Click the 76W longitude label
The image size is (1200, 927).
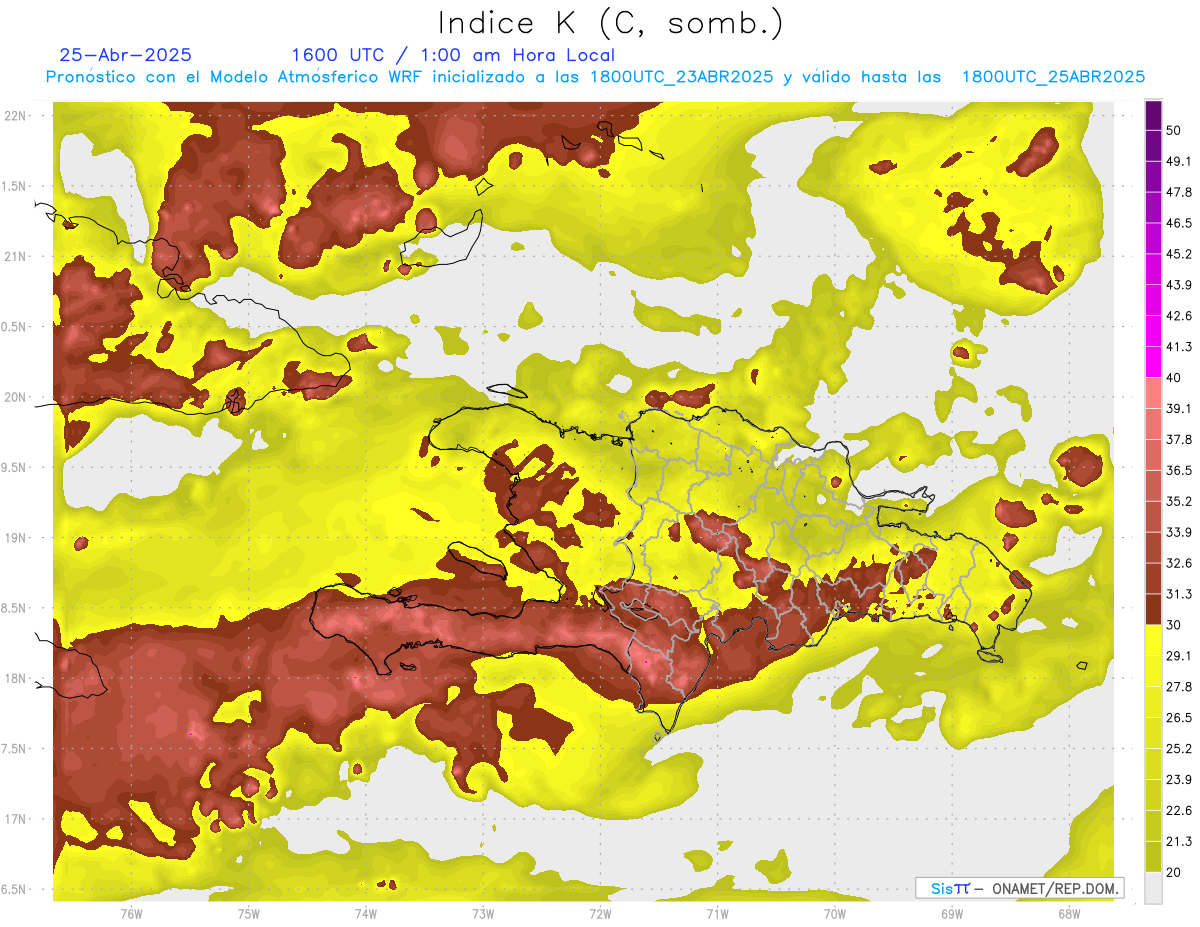pos(131,914)
